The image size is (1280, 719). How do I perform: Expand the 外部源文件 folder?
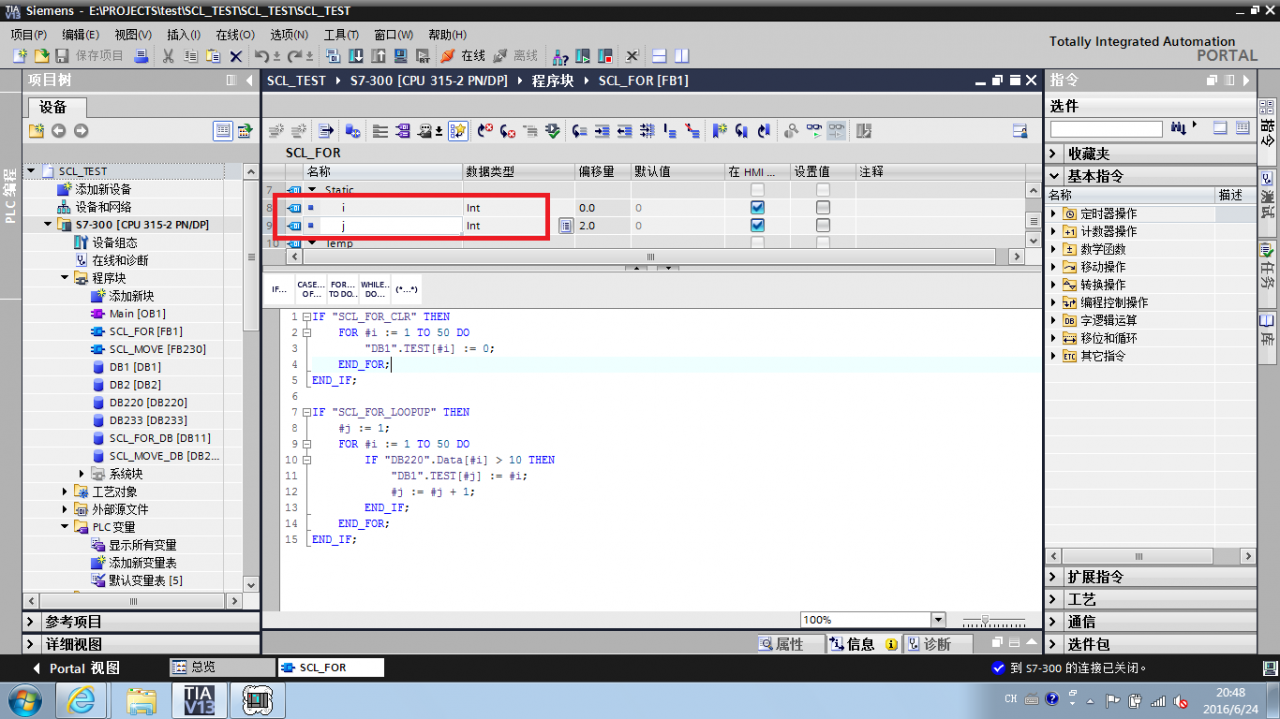tap(65, 510)
